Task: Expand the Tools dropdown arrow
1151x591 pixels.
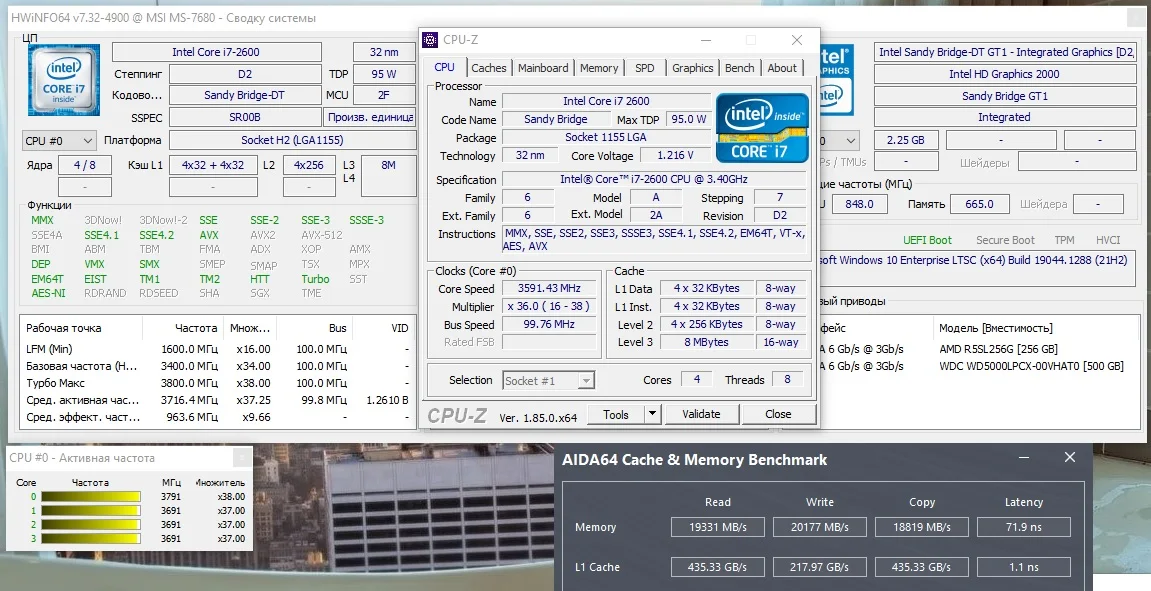Action: coord(652,414)
